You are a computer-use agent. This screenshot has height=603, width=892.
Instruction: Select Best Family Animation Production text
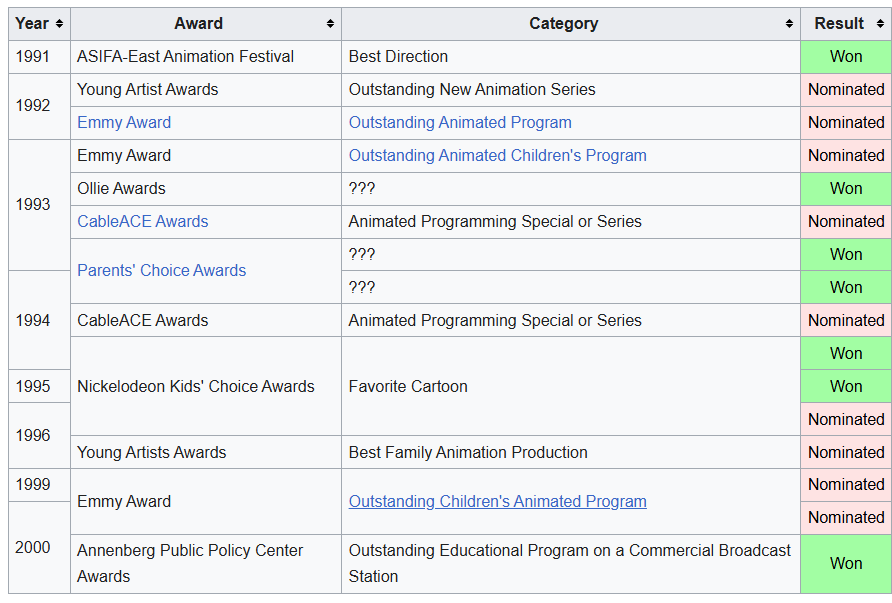point(468,452)
